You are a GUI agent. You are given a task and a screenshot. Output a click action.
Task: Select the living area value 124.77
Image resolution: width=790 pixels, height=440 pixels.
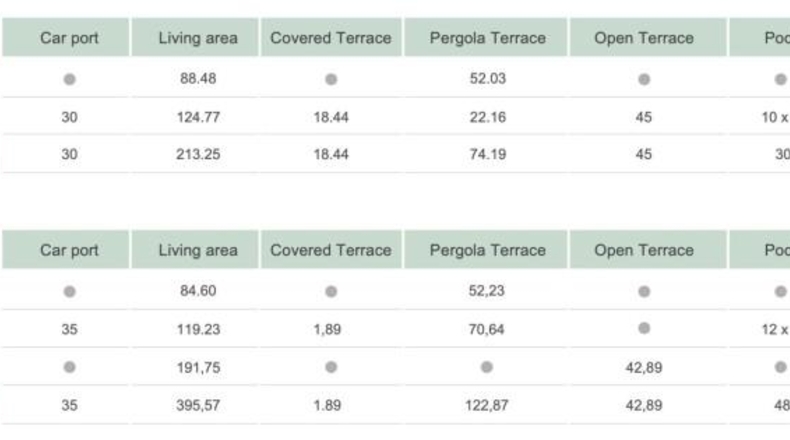198,117
